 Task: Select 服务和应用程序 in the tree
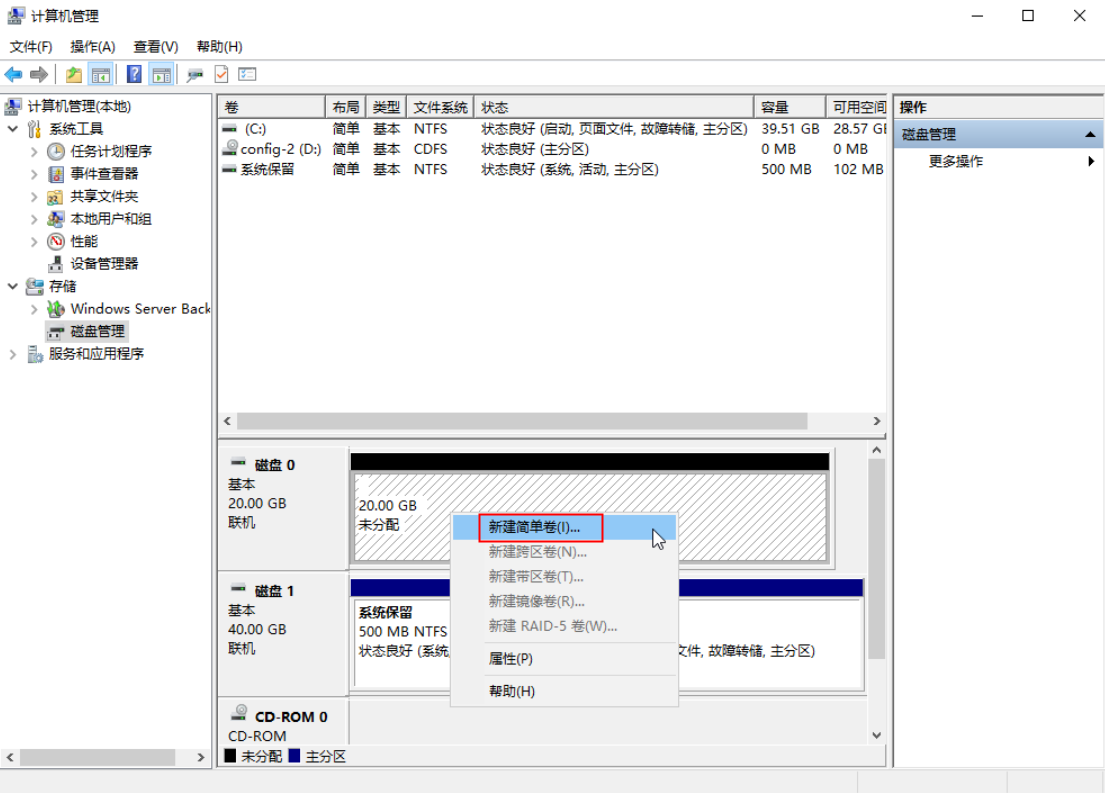click(x=96, y=354)
